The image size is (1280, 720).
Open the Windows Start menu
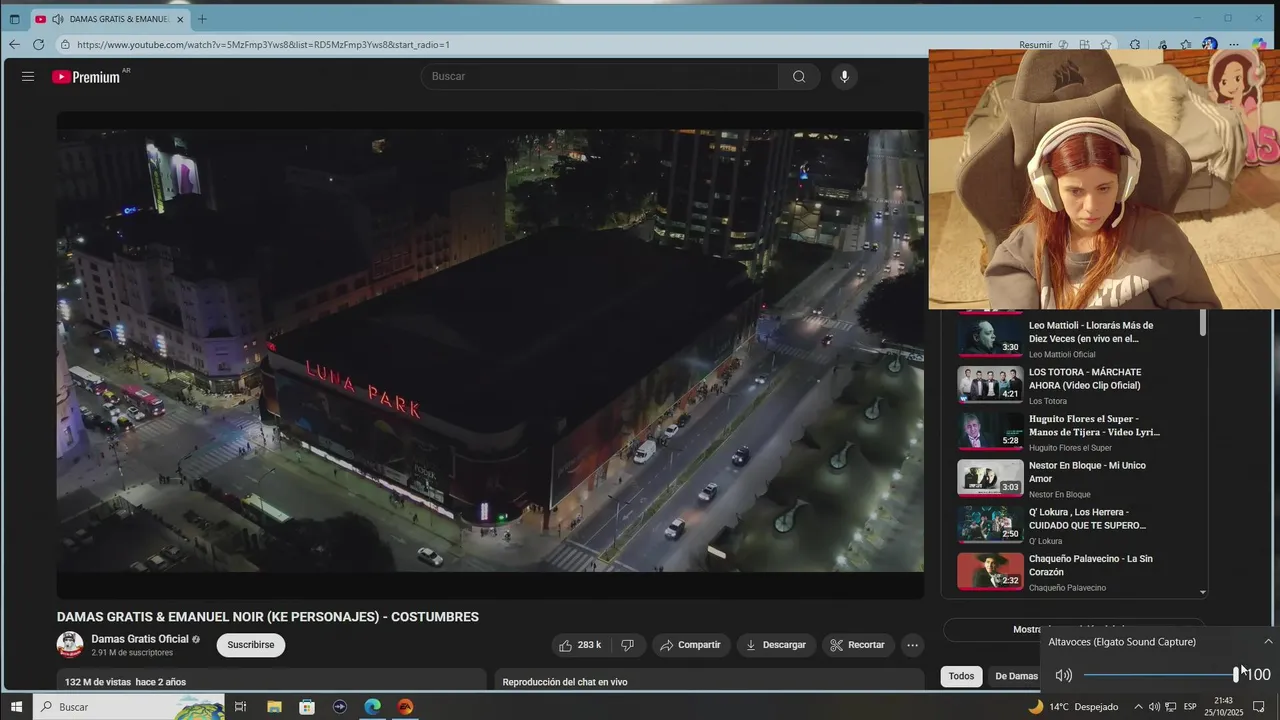click(x=16, y=707)
